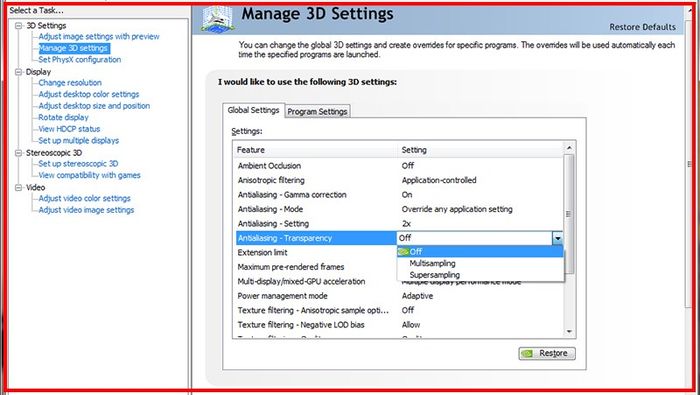
Task: Switch to the Global Settings tab
Action: (253, 110)
